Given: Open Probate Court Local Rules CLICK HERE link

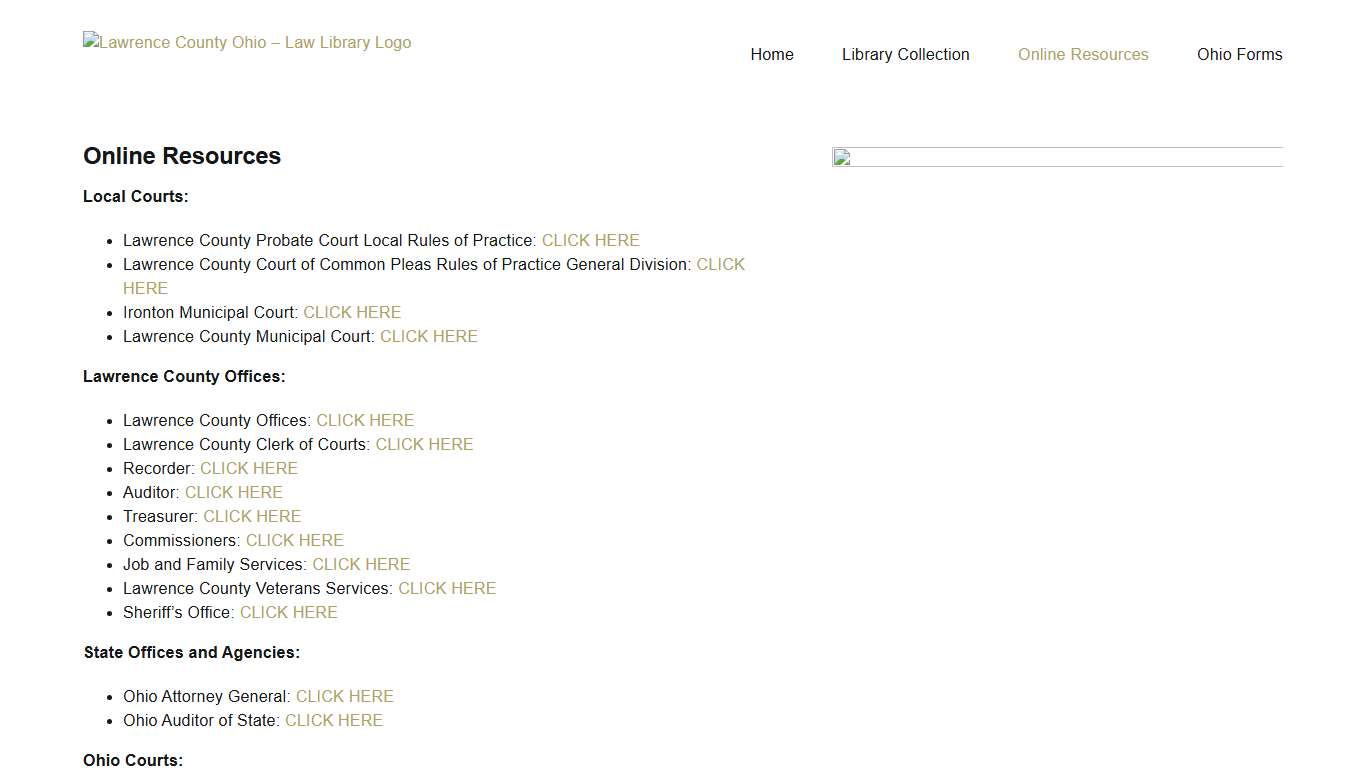Looking at the screenshot, I should point(590,240).
